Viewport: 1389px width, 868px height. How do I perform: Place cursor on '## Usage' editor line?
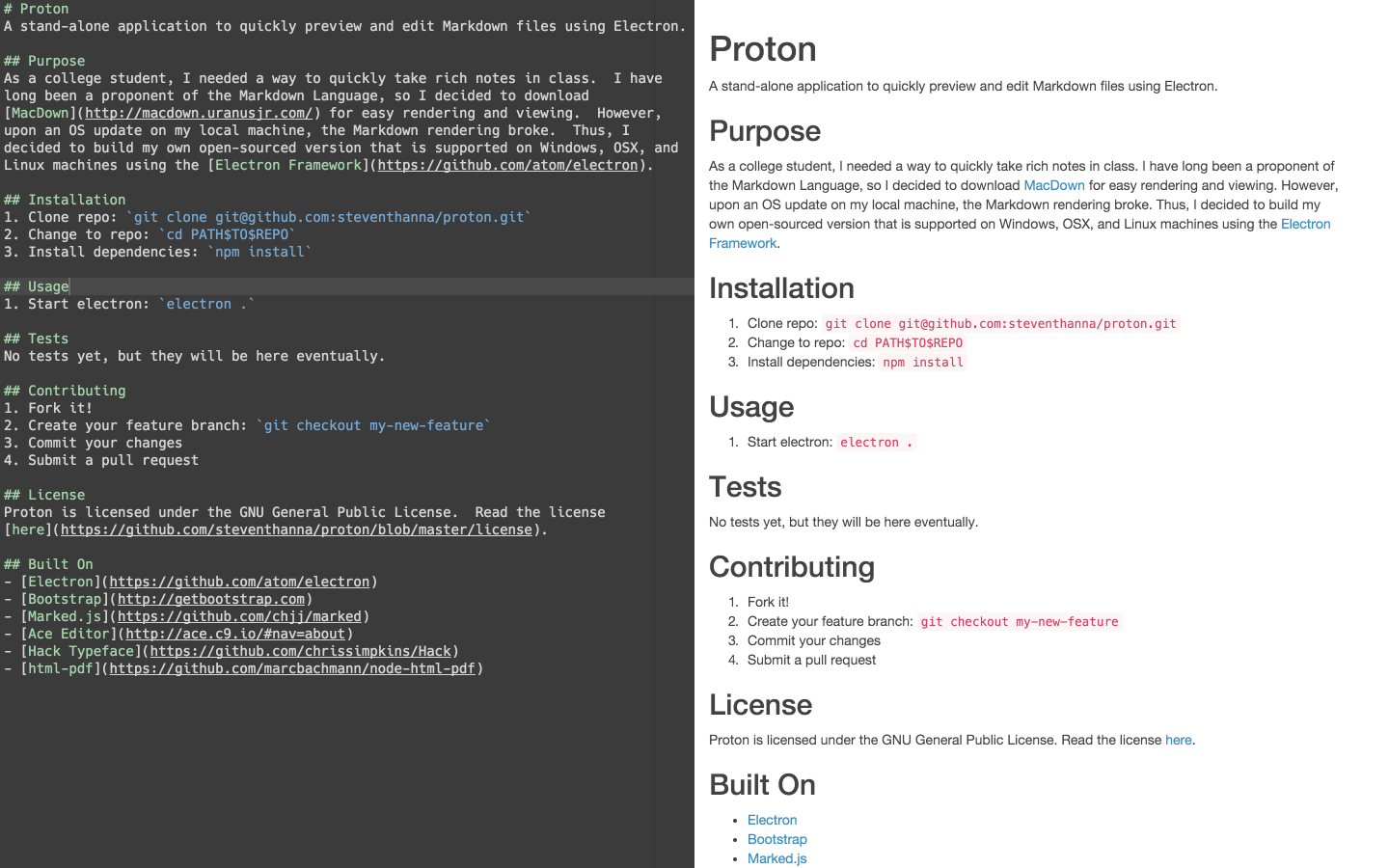point(48,286)
